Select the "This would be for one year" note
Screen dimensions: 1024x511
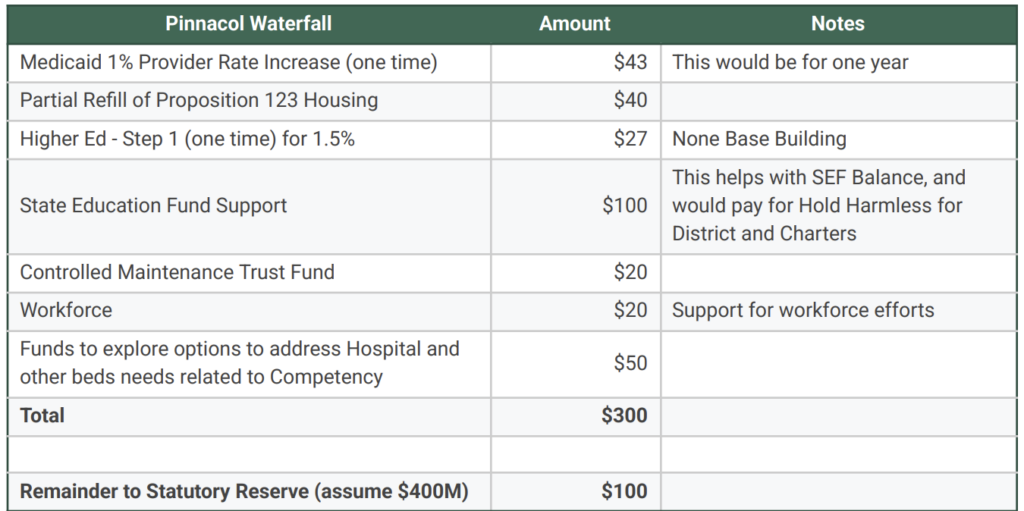tap(790, 62)
